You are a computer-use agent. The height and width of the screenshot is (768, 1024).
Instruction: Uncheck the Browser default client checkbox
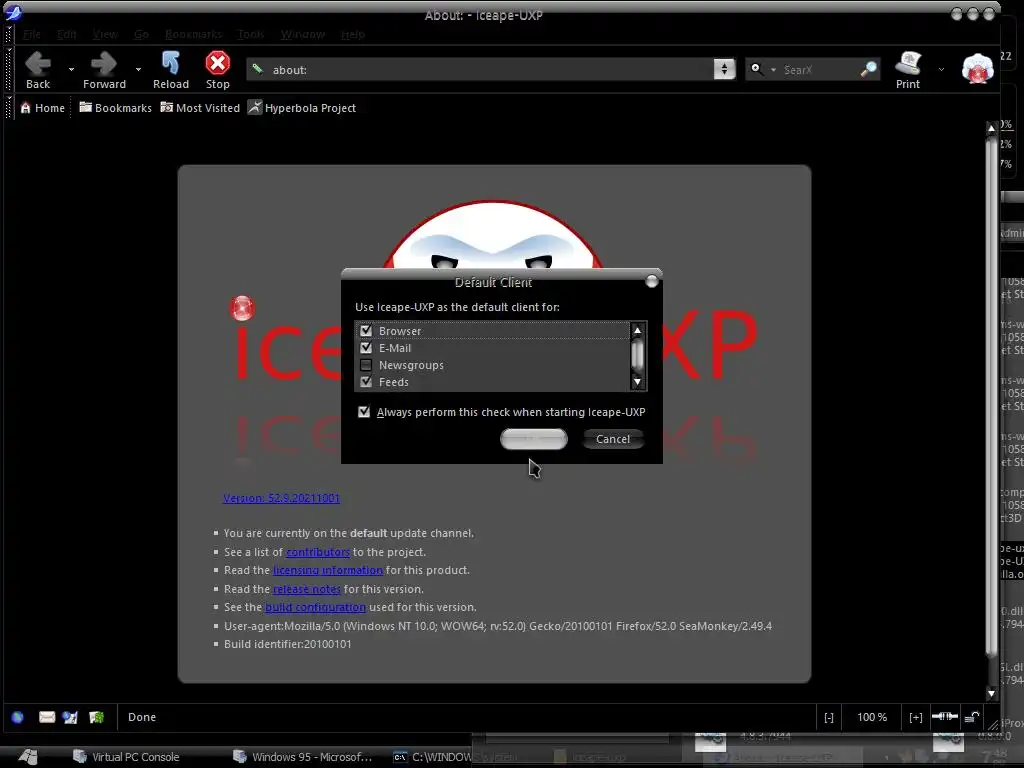pos(366,331)
